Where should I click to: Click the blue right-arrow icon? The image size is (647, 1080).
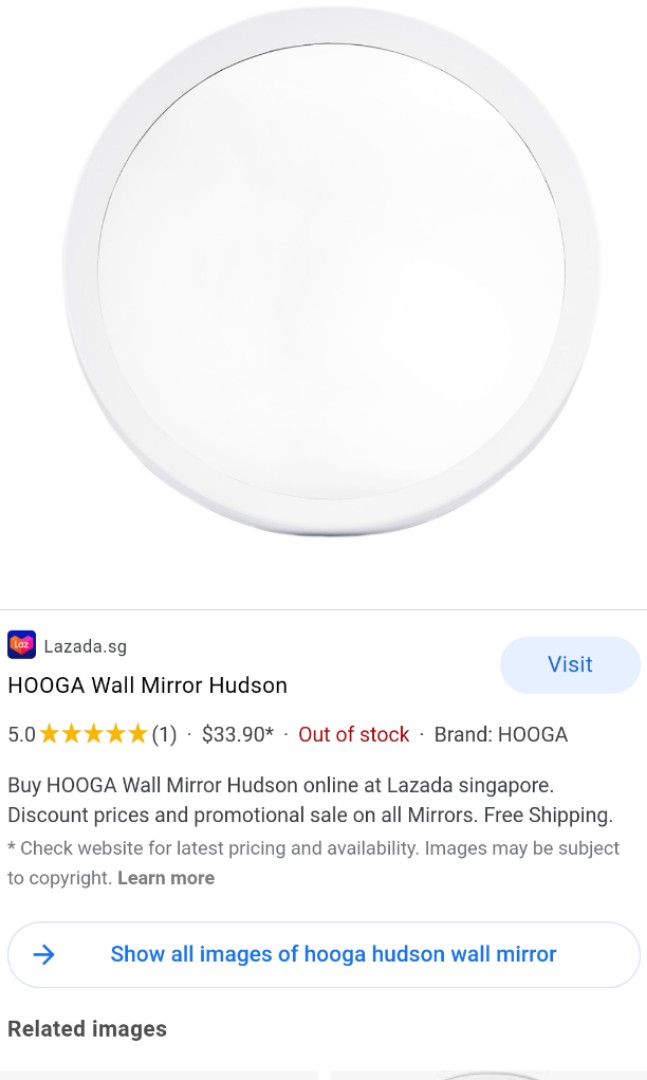(x=43, y=954)
